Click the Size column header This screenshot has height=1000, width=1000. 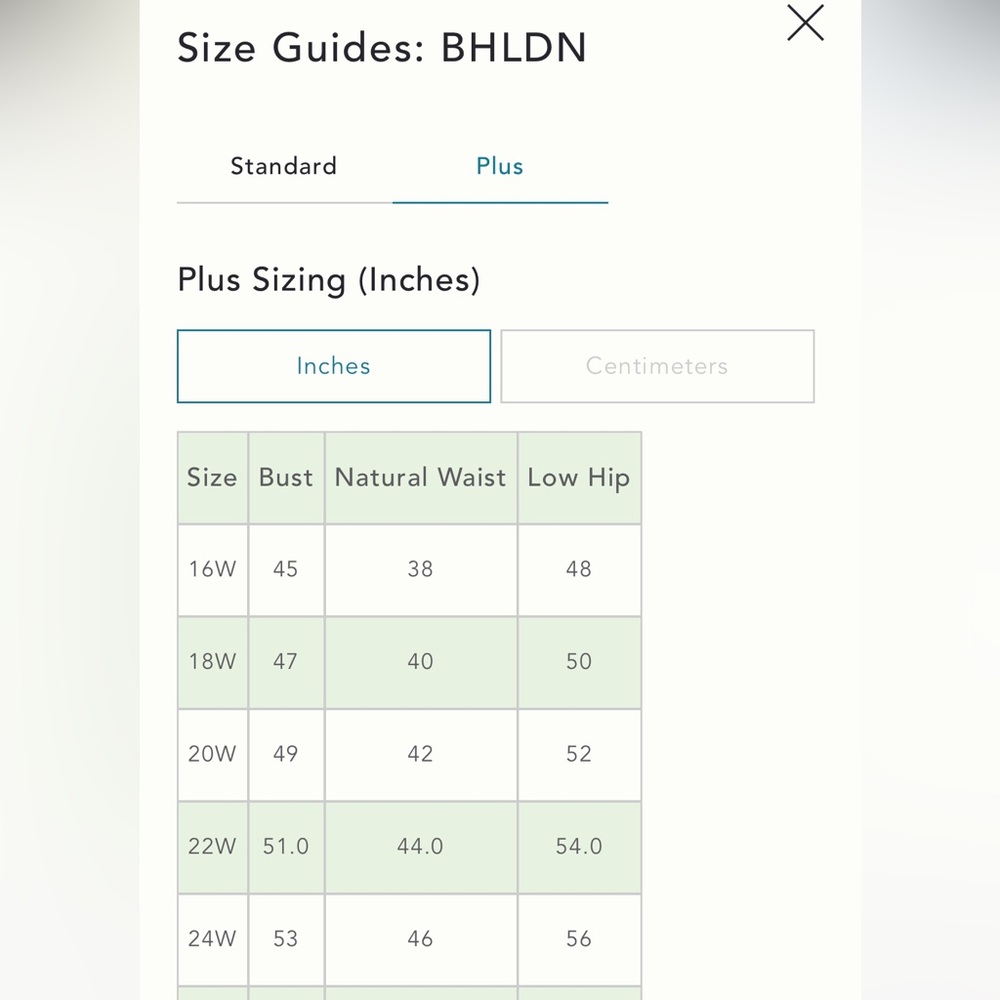coord(212,478)
